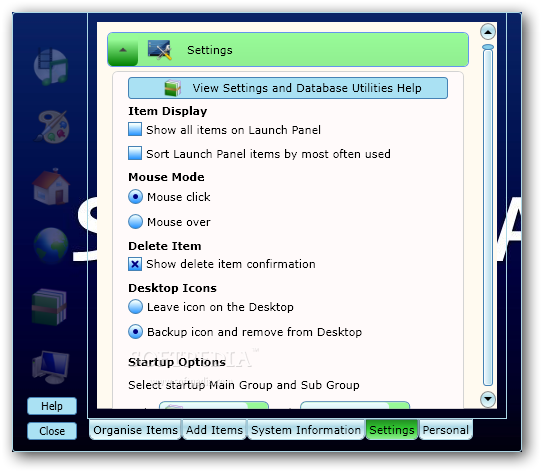542x472 pixels.
Task: Click the Delete Item heading
Action: [x=165, y=246]
